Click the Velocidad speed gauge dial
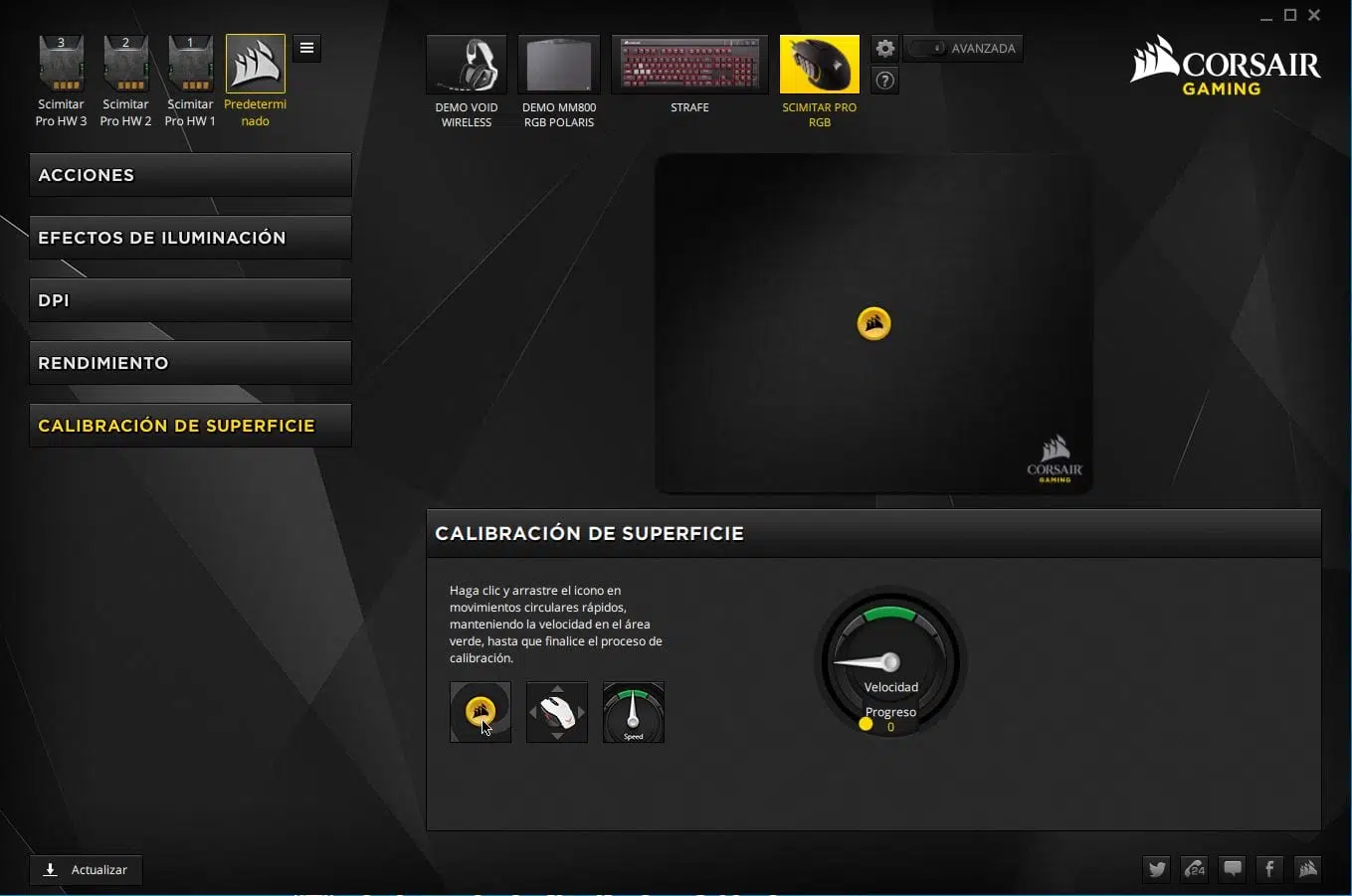Screen dimensions: 1352x896 [x=890, y=662]
